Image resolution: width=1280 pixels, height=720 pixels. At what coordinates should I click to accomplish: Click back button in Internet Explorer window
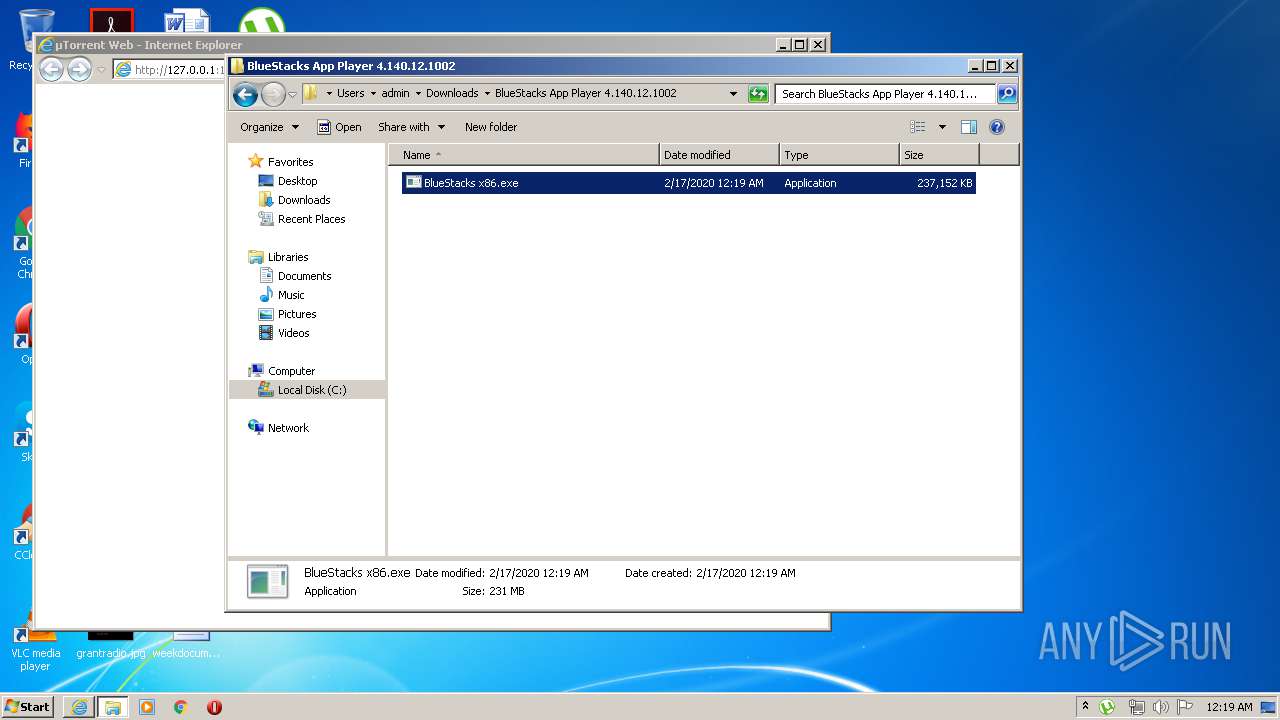click(51, 69)
